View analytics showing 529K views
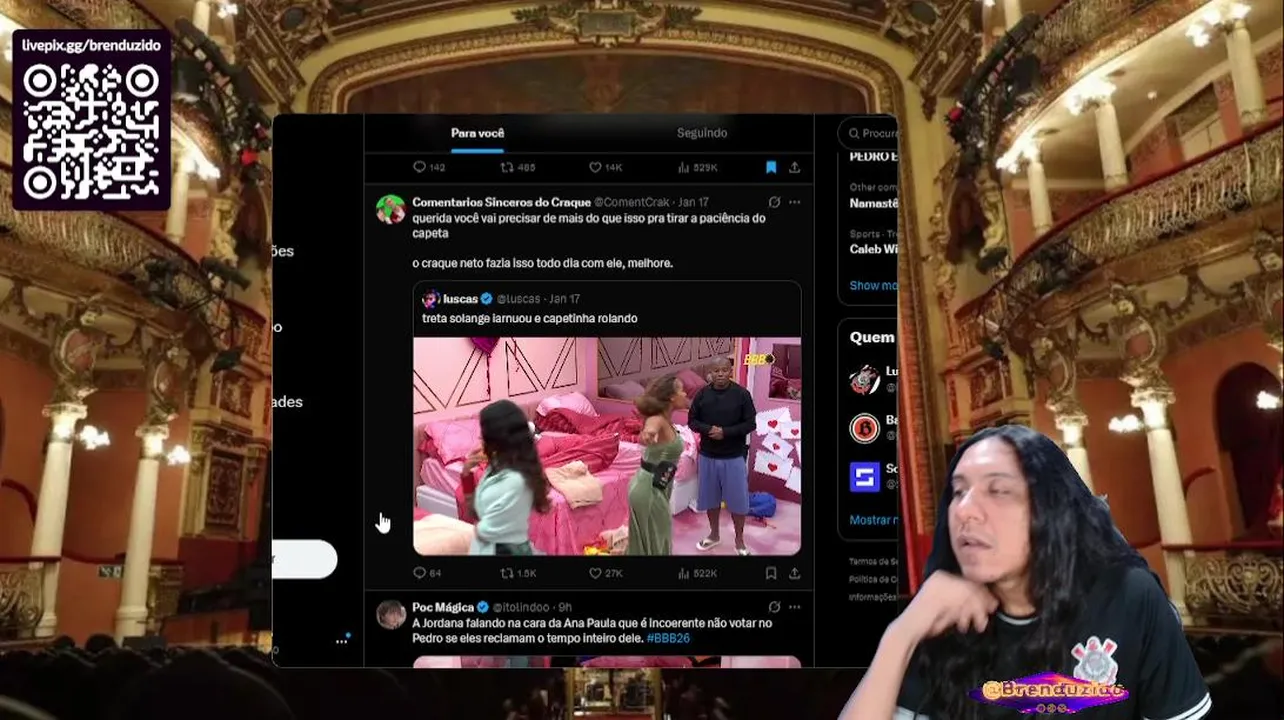Image resolution: width=1284 pixels, height=720 pixels. [697, 167]
